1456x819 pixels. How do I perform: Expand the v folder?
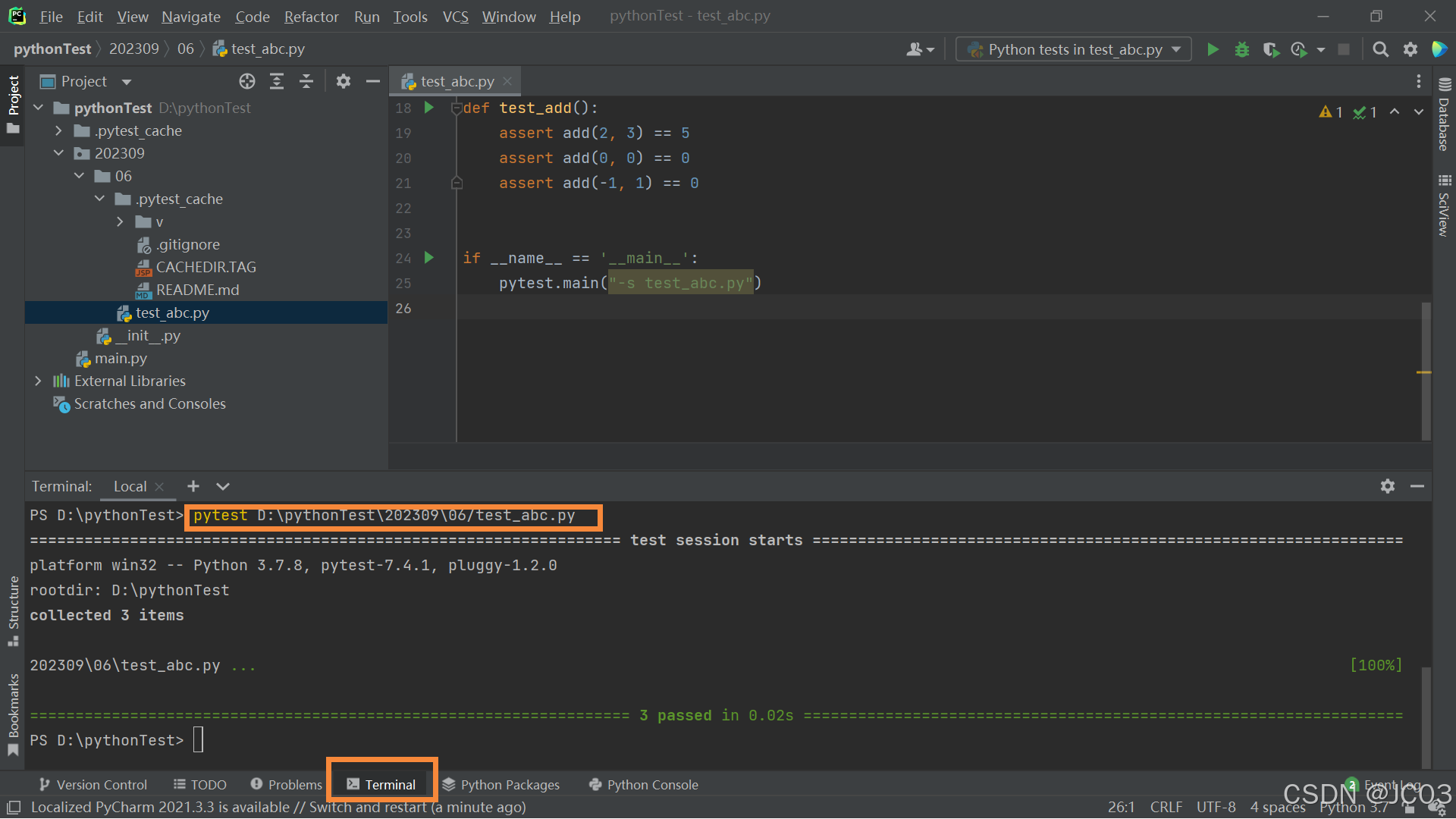coord(120,221)
